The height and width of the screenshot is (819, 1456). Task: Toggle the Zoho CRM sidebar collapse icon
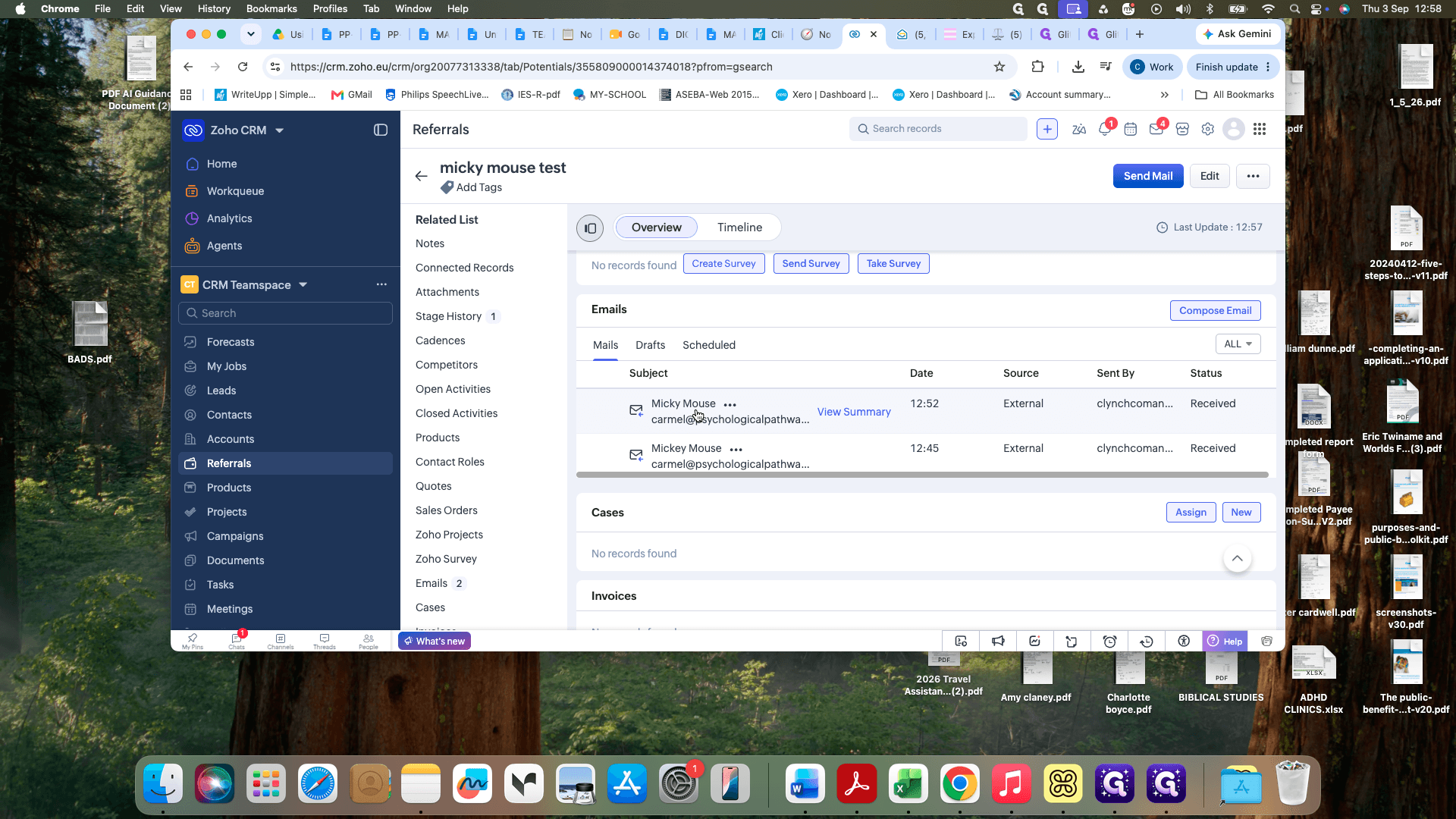(381, 130)
